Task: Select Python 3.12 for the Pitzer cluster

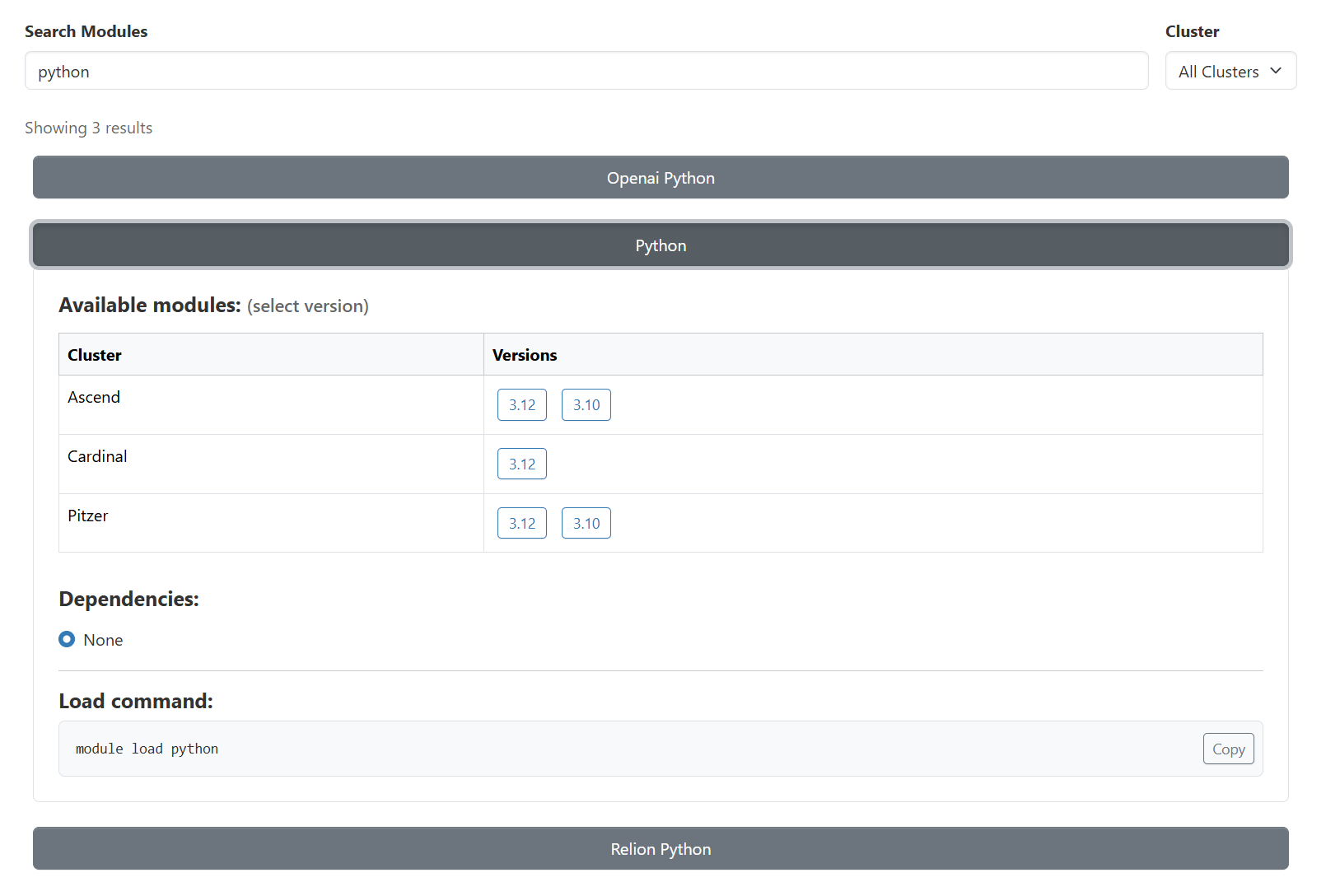Action: [521, 523]
